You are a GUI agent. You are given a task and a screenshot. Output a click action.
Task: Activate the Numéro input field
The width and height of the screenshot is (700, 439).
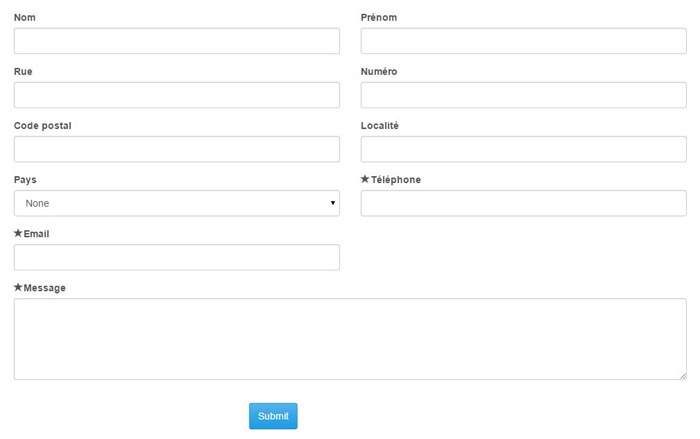[x=524, y=95]
